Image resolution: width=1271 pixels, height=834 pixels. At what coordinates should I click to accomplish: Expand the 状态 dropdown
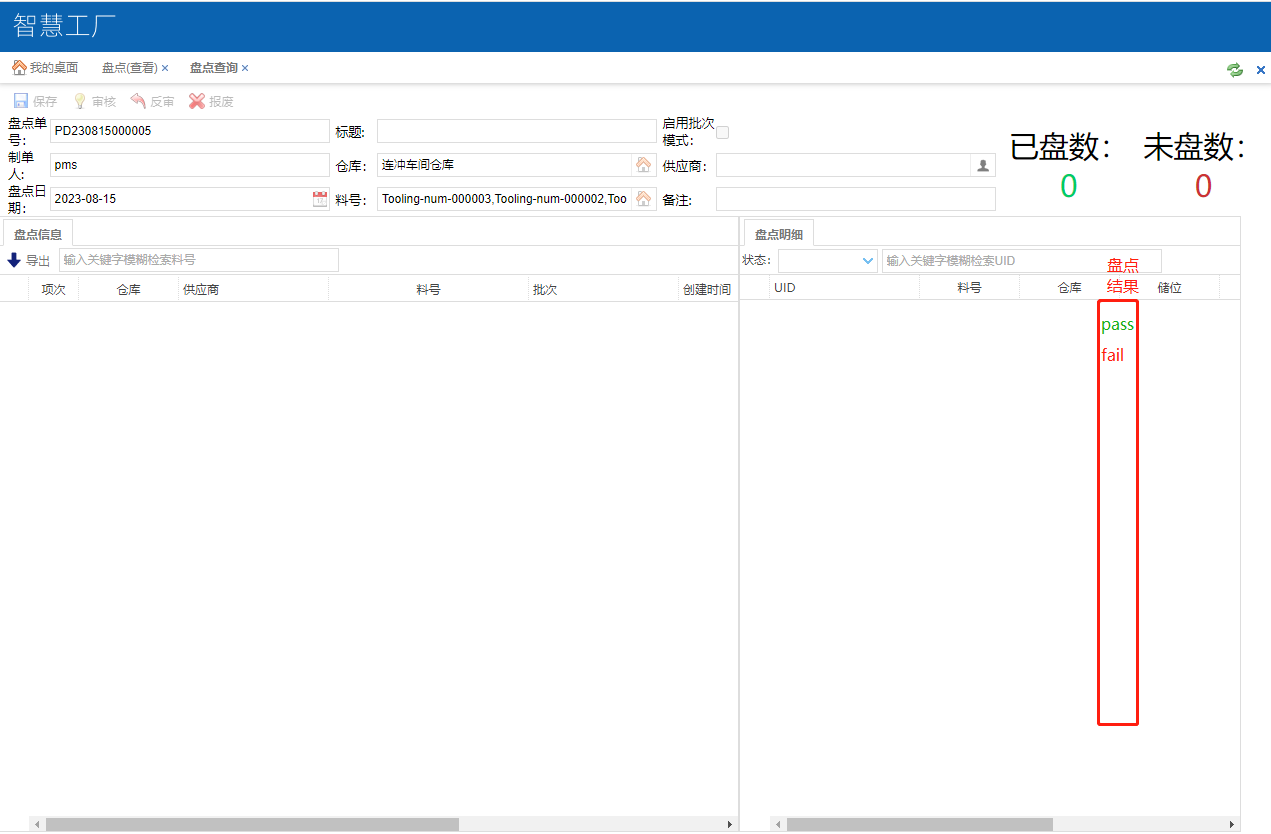pos(867,261)
